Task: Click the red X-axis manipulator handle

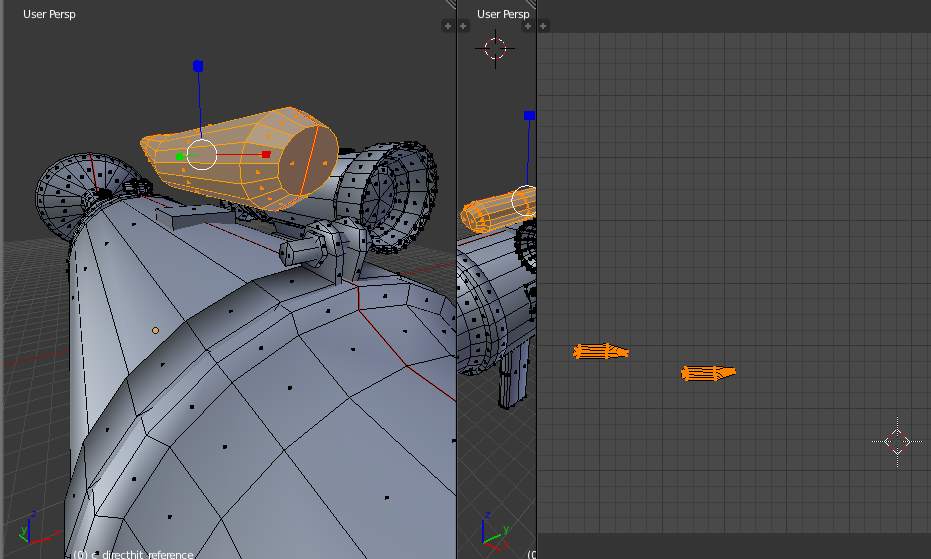Action: [266, 154]
